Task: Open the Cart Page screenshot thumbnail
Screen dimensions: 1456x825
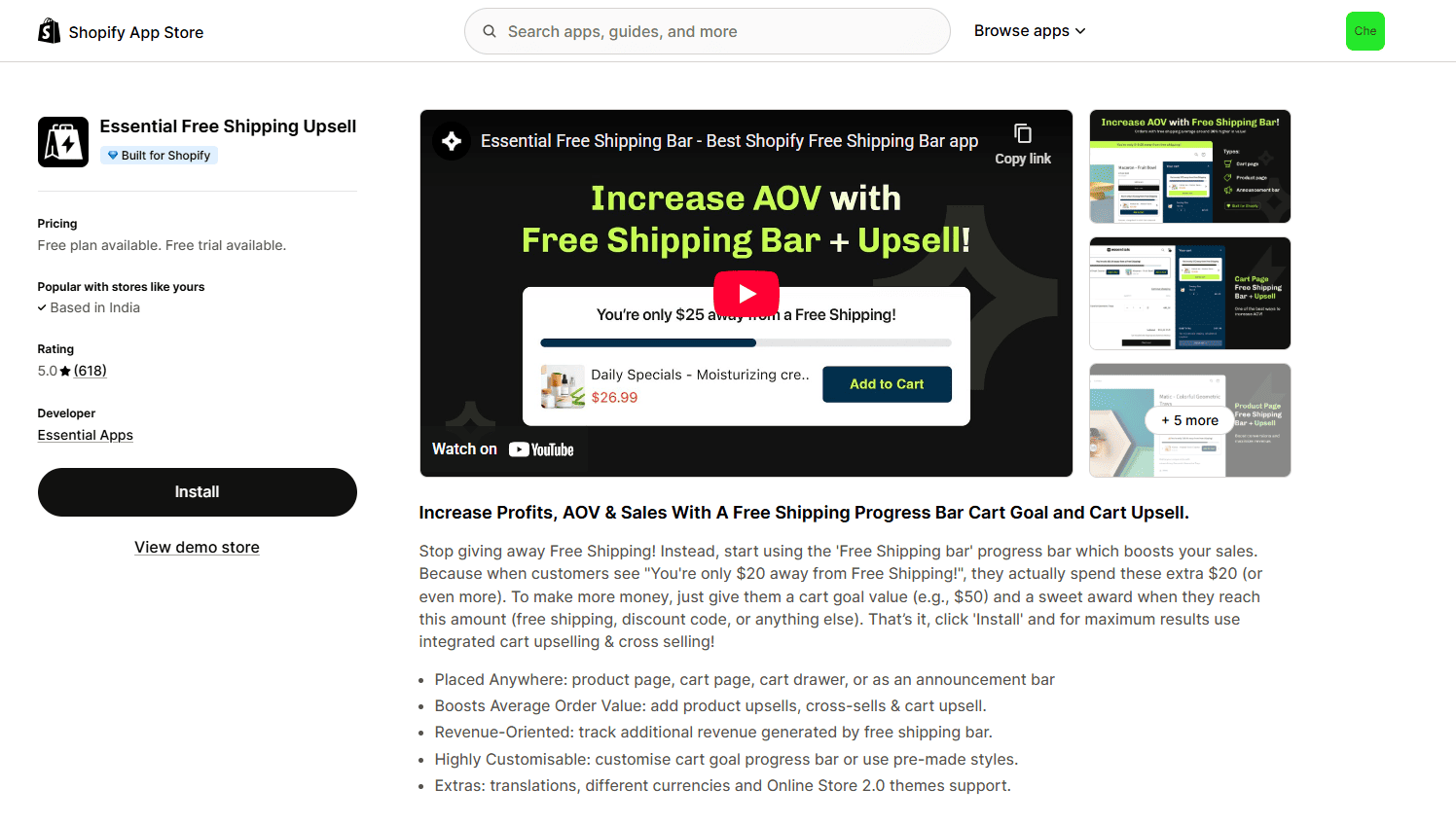Action: (x=1190, y=294)
